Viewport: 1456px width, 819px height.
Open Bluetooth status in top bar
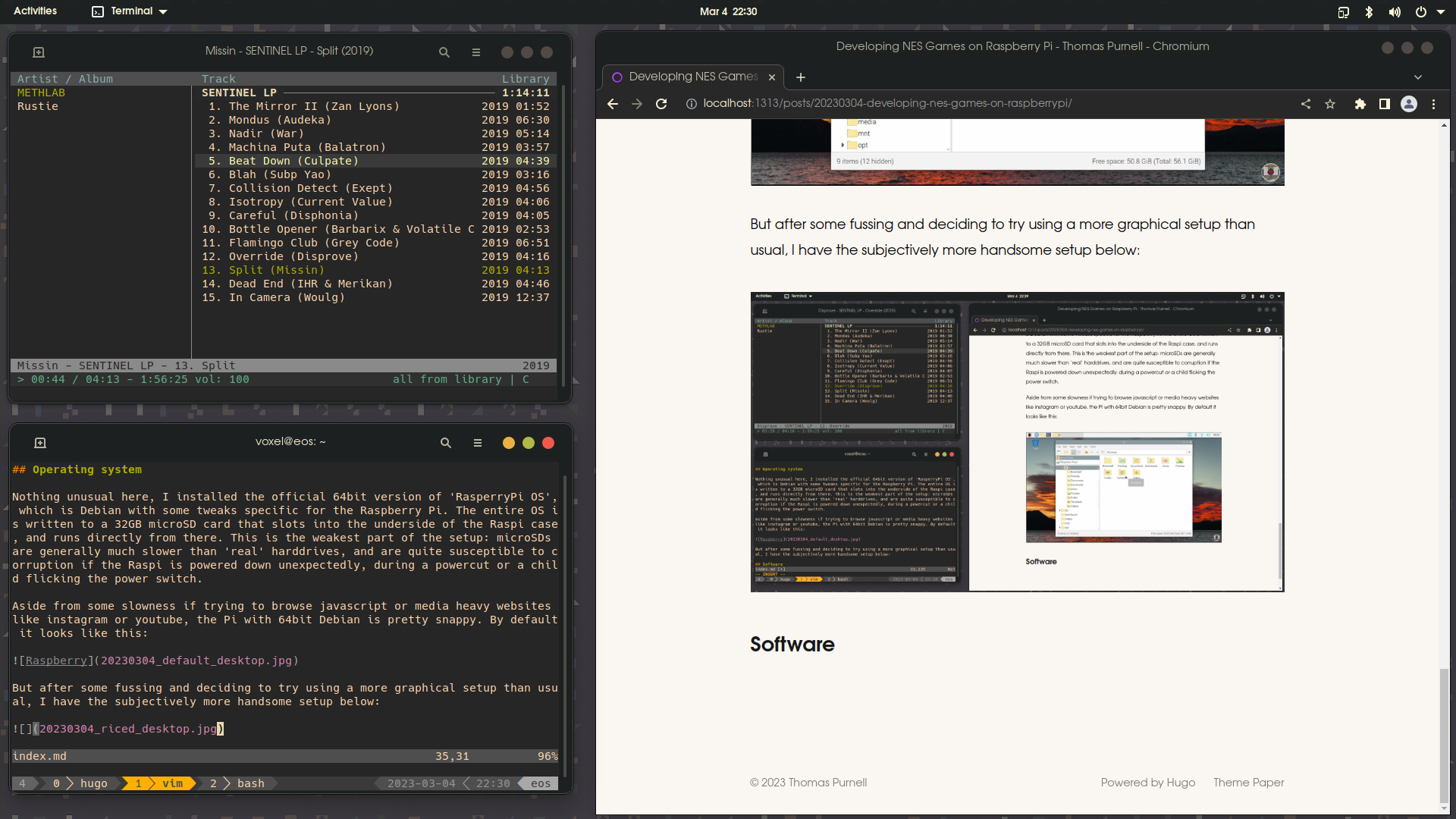[1369, 12]
